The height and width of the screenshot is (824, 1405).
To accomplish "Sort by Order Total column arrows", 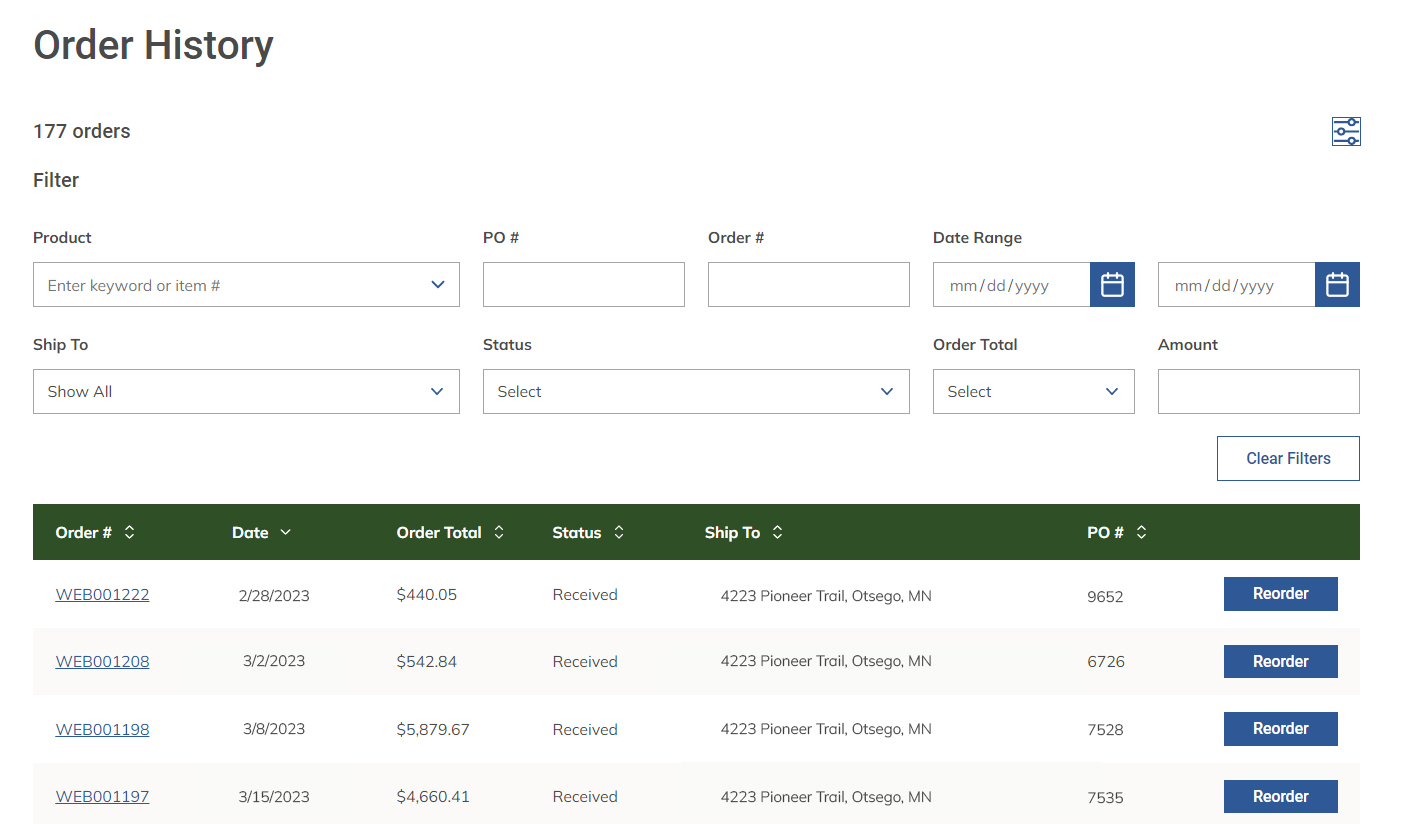I will tap(499, 533).
